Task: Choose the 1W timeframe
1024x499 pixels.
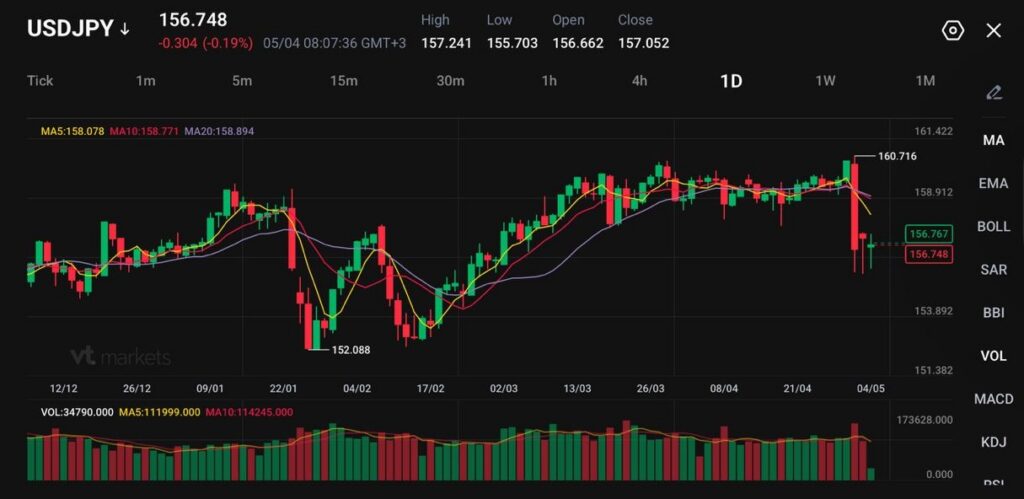Action: pos(825,81)
